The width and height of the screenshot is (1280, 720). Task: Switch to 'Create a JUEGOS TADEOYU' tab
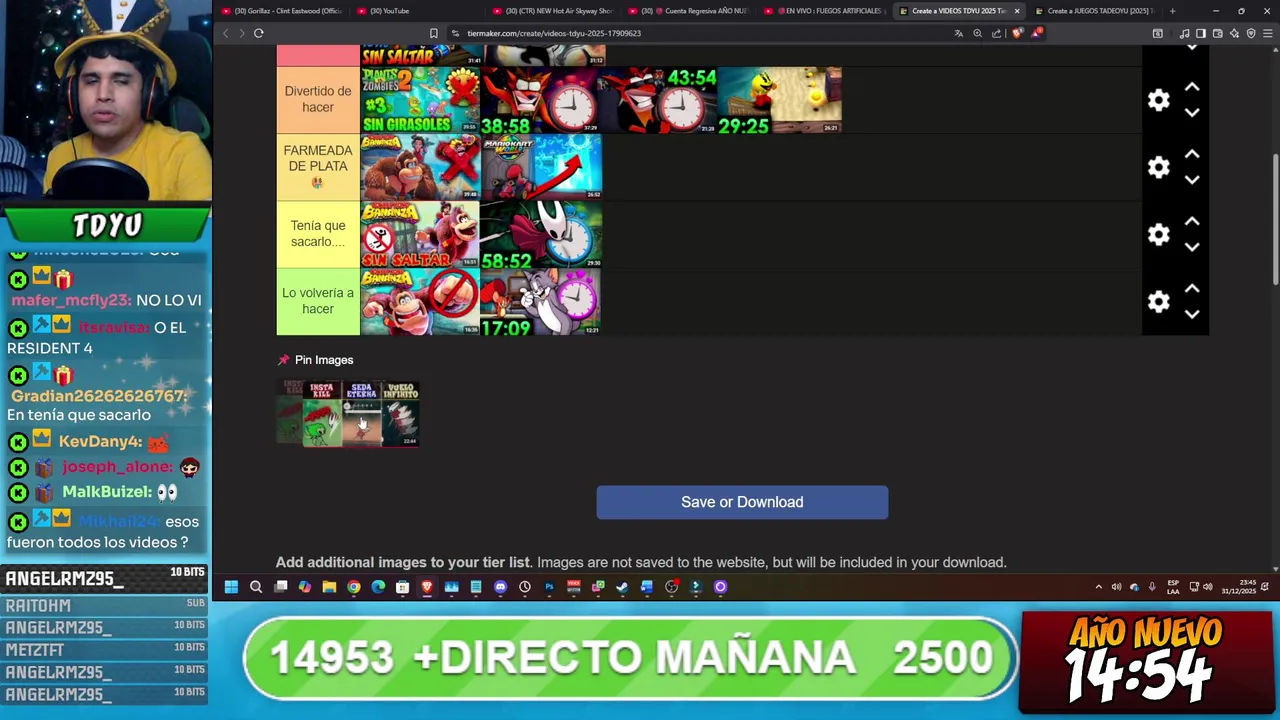pos(1096,11)
